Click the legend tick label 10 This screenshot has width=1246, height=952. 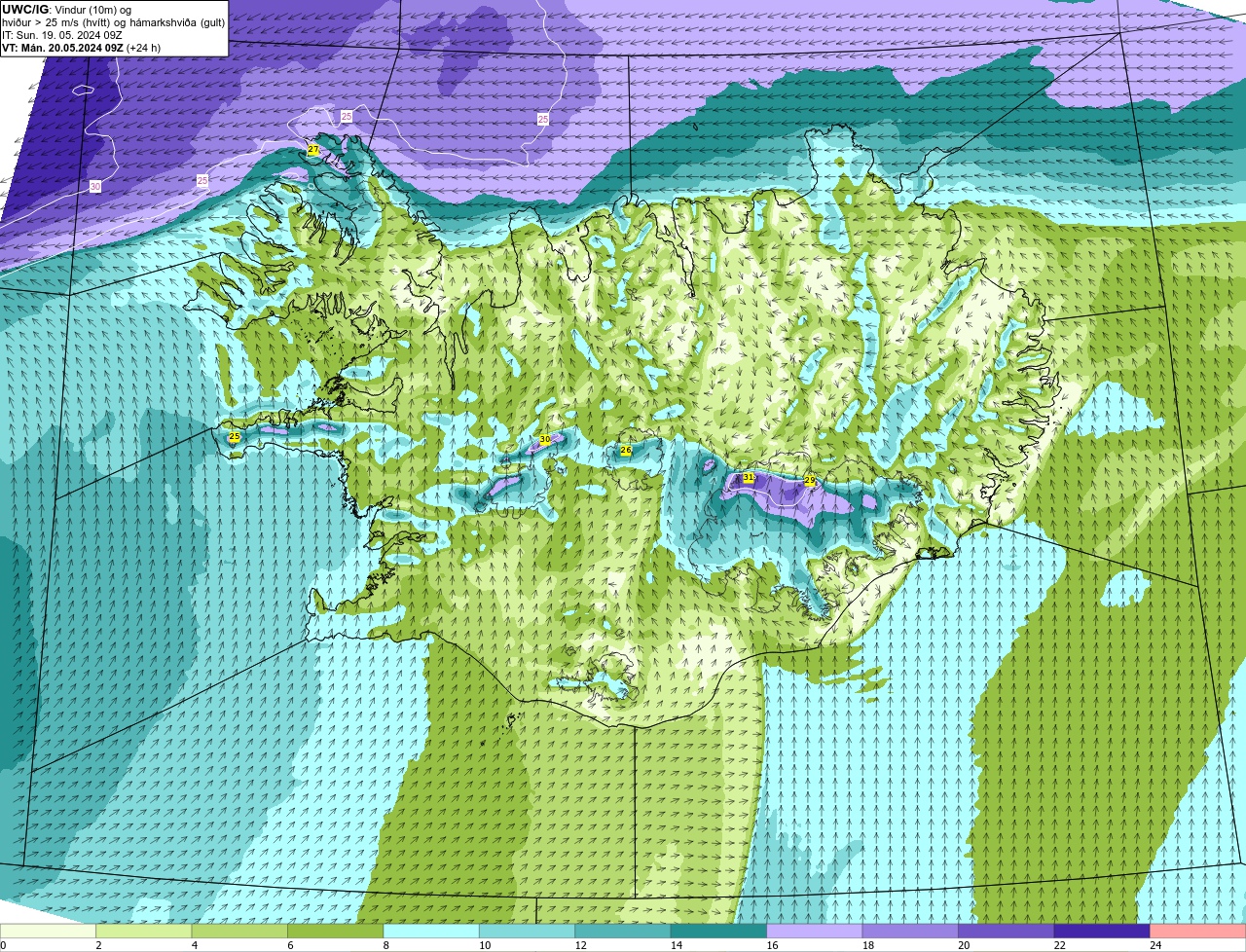485,945
